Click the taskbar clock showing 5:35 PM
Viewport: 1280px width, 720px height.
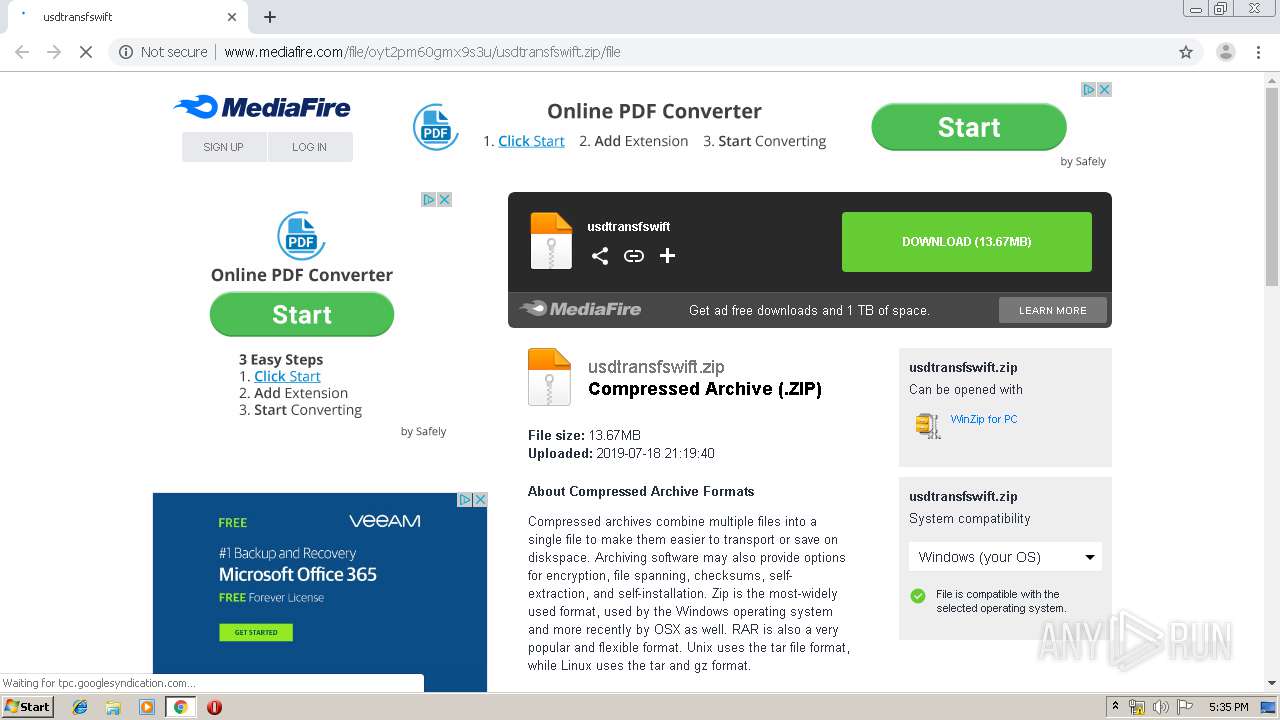(x=1229, y=707)
